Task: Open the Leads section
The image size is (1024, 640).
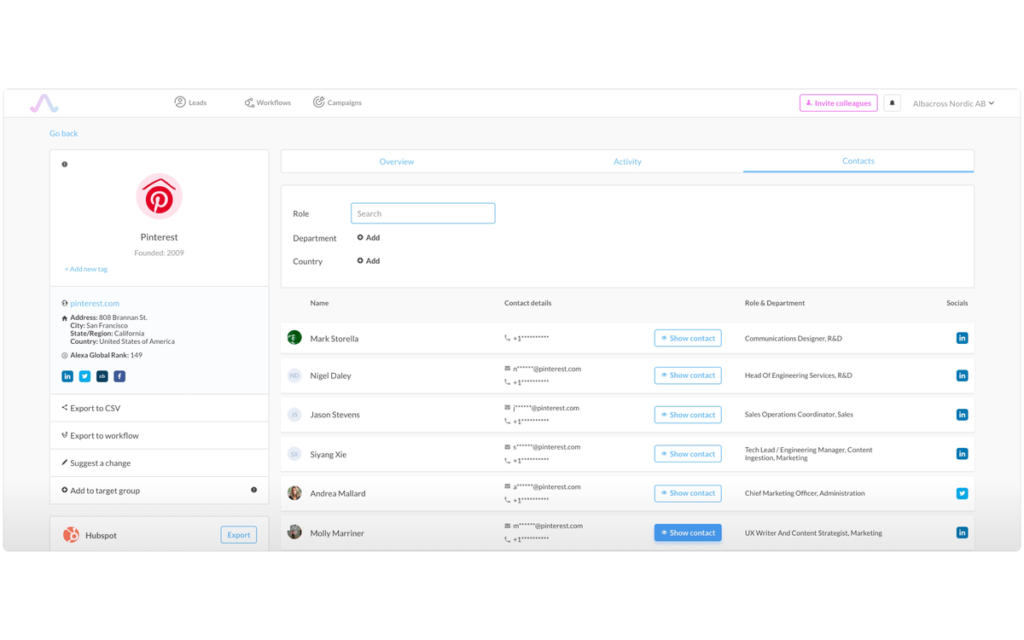Action: point(190,103)
